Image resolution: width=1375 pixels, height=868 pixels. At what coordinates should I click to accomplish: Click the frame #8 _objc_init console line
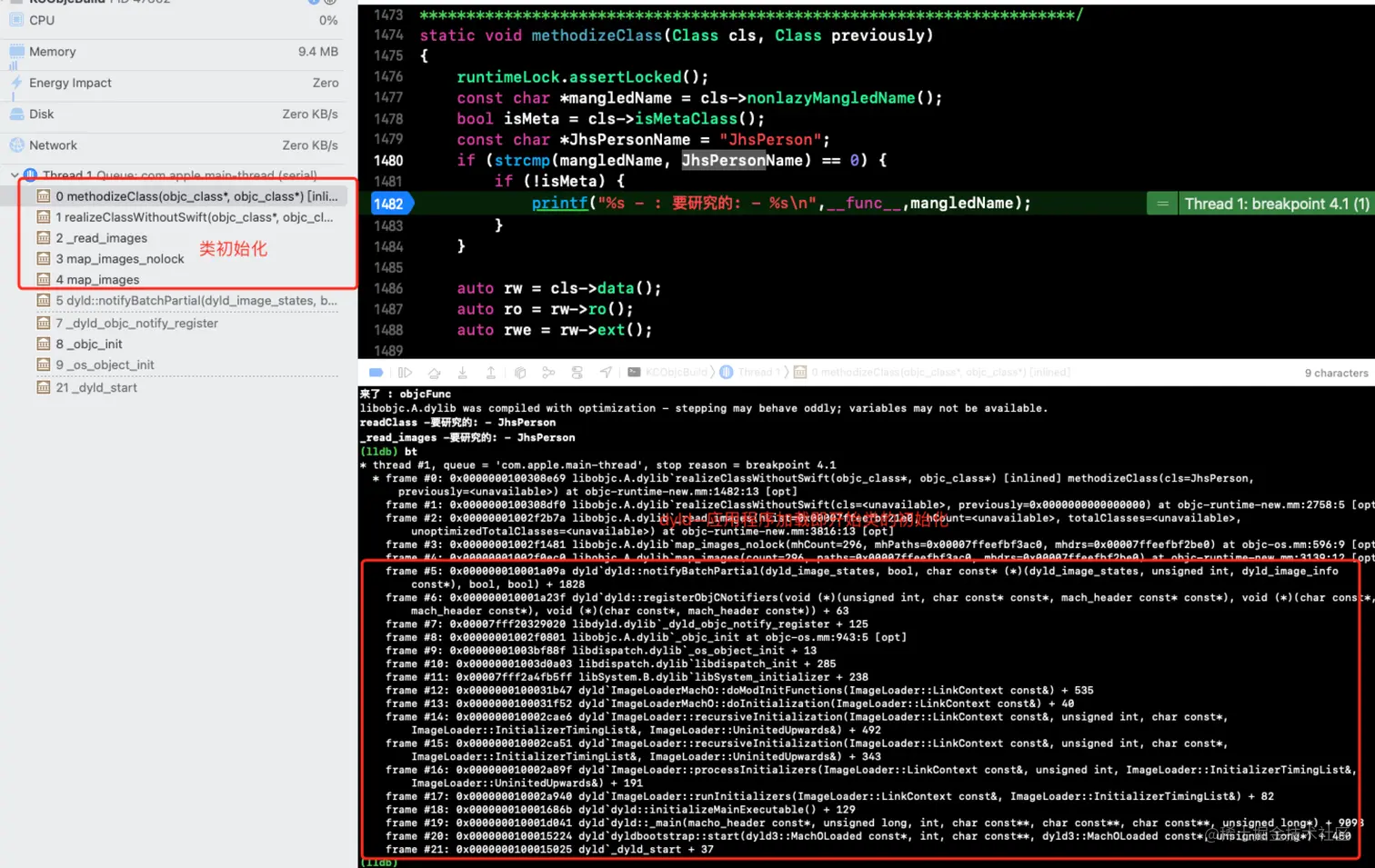[x=646, y=637]
